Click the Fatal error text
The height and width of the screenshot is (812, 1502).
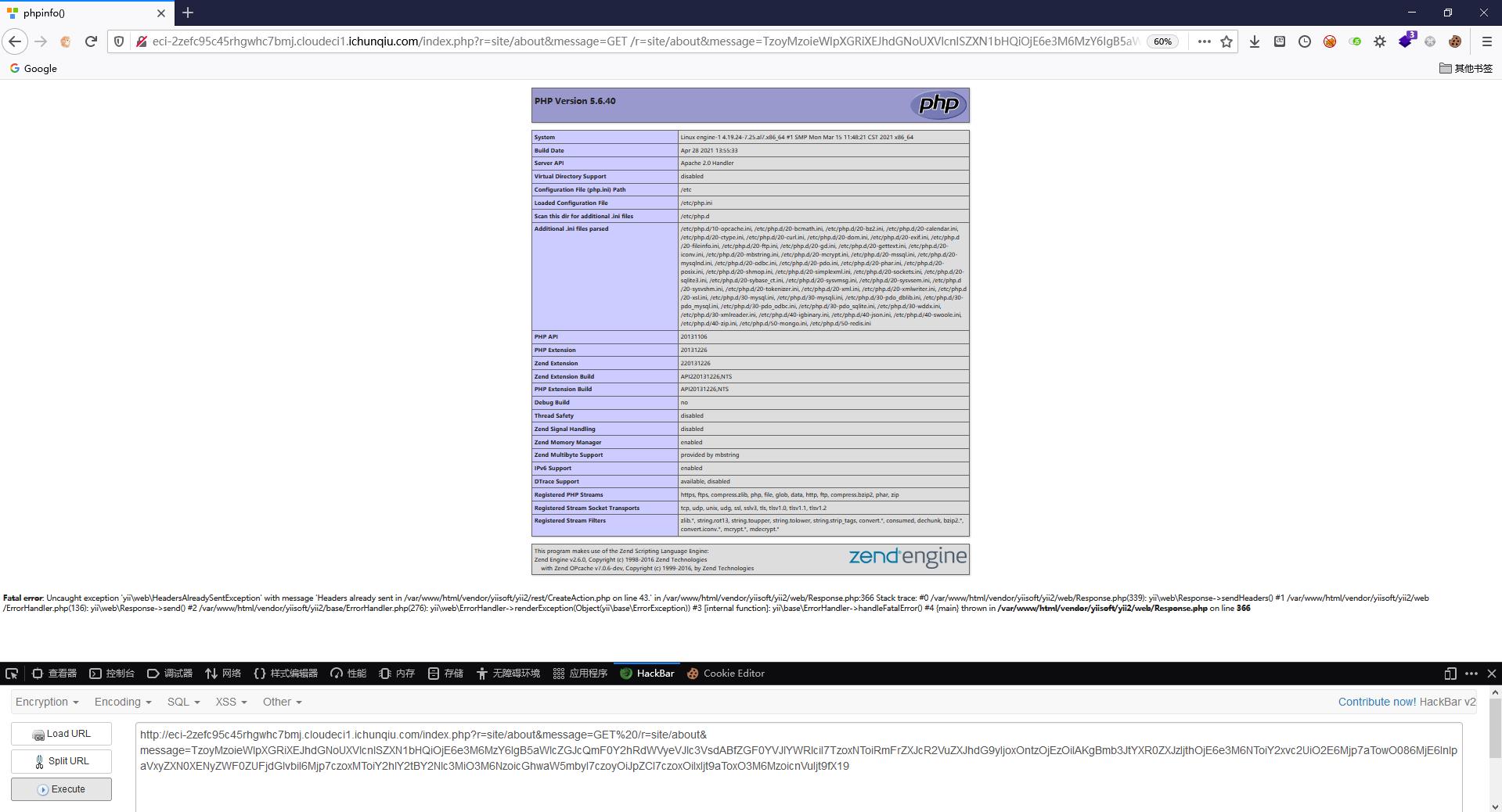point(23,598)
